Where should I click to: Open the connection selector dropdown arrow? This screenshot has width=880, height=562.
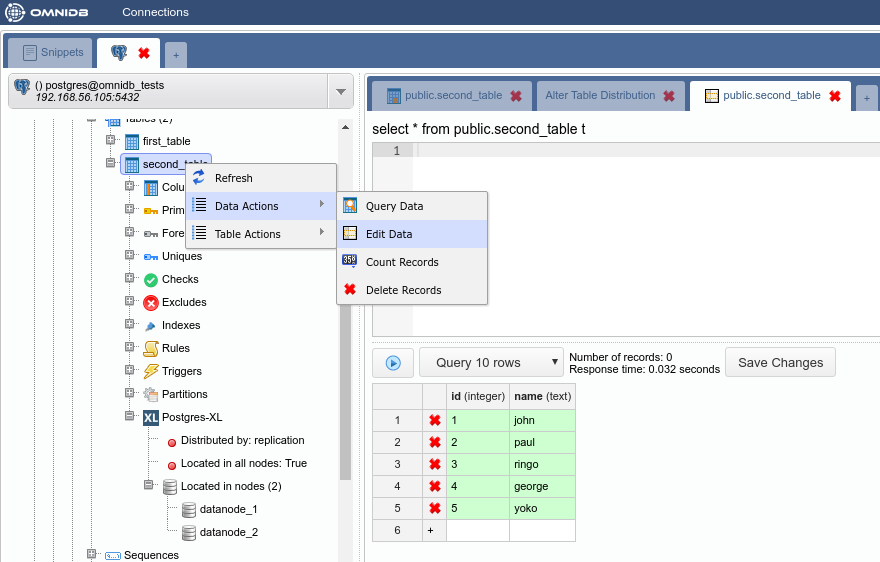click(341, 92)
